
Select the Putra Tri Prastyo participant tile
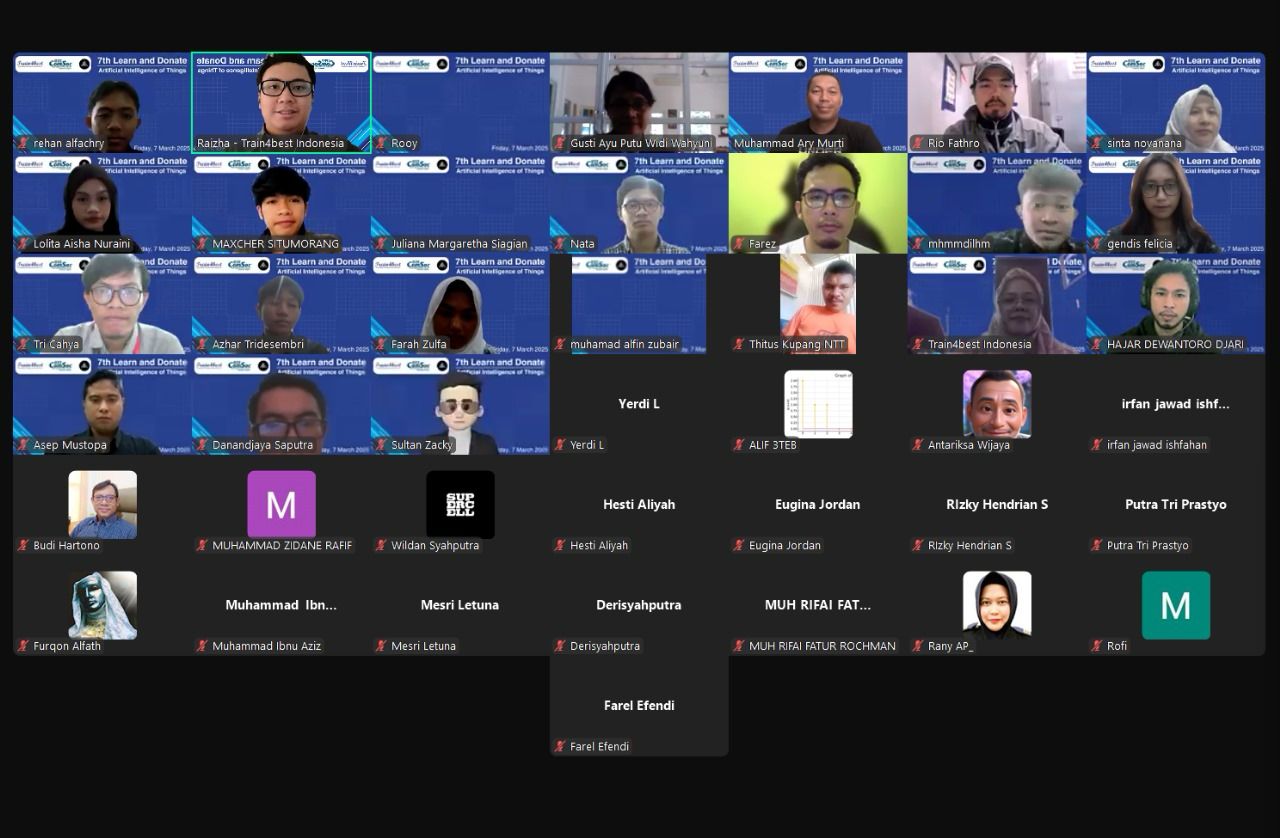(x=1175, y=505)
